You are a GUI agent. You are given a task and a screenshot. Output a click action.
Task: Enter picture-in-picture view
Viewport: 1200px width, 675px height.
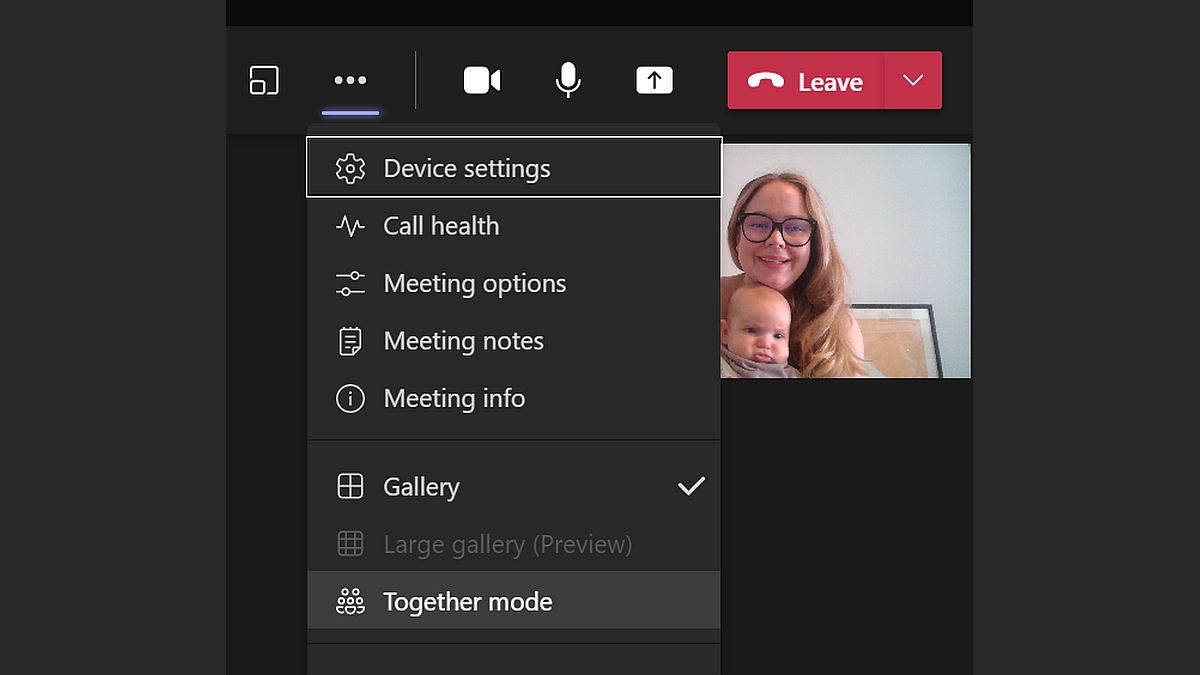[264, 80]
